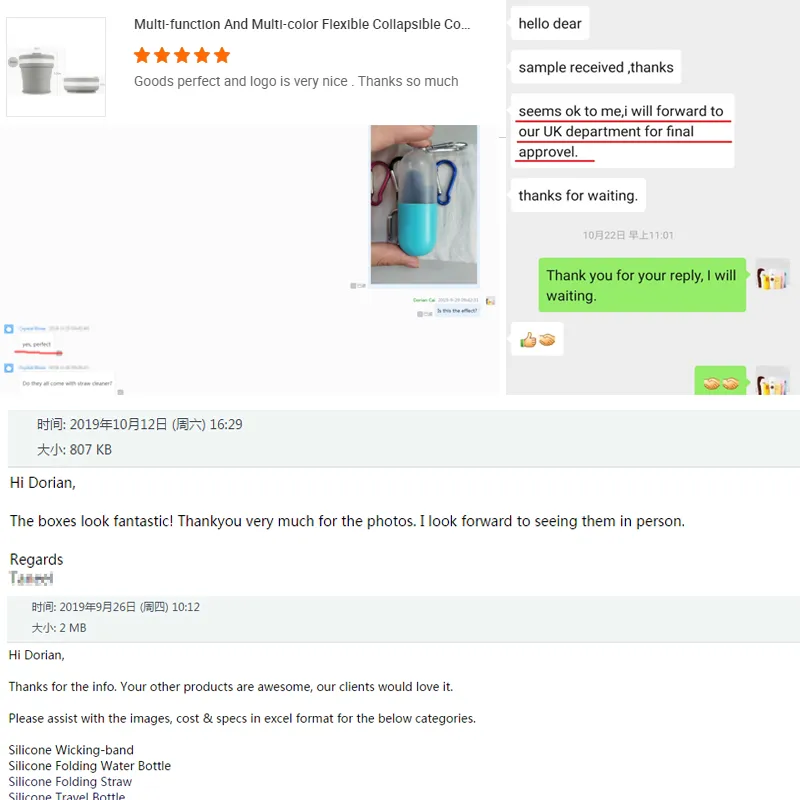Open the capsule container photo in chat
Image resolution: width=800 pixels, height=800 pixels.
pyautogui.click(x=424, y=204)
